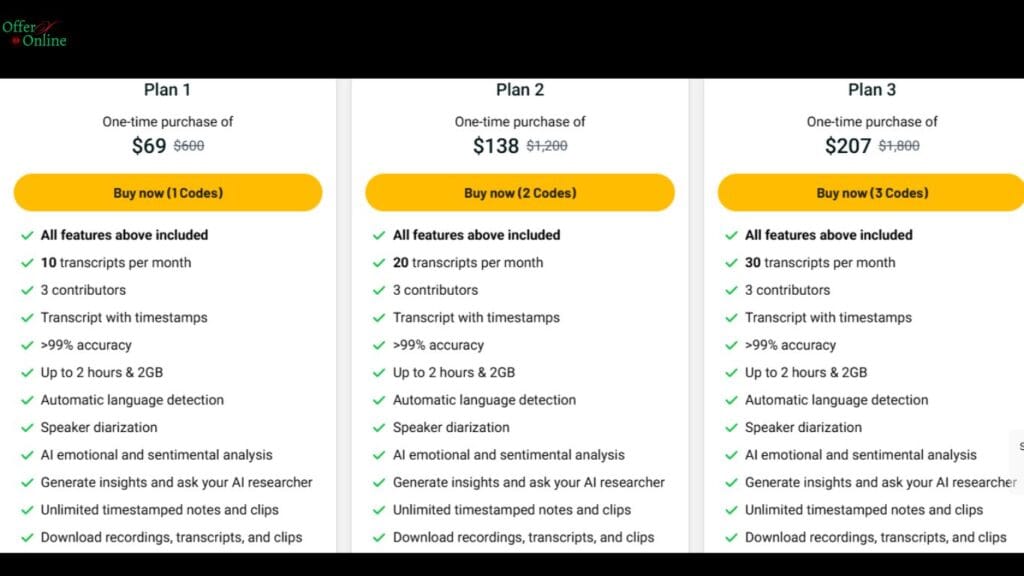Click the Plan 3 heading
Viewport: 1024px width, 576px height.
click(872, 89)
